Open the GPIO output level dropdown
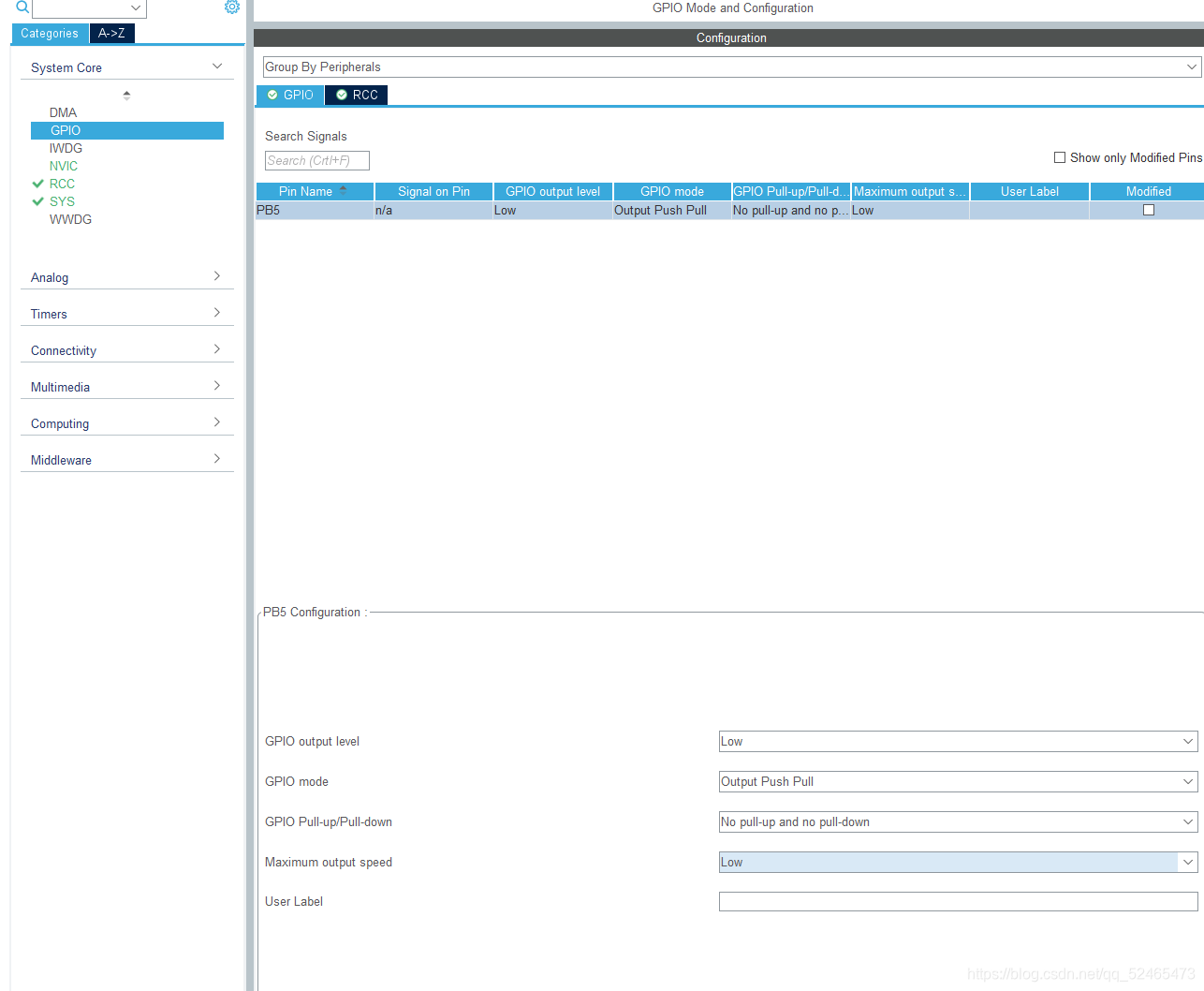 [958, 741]
